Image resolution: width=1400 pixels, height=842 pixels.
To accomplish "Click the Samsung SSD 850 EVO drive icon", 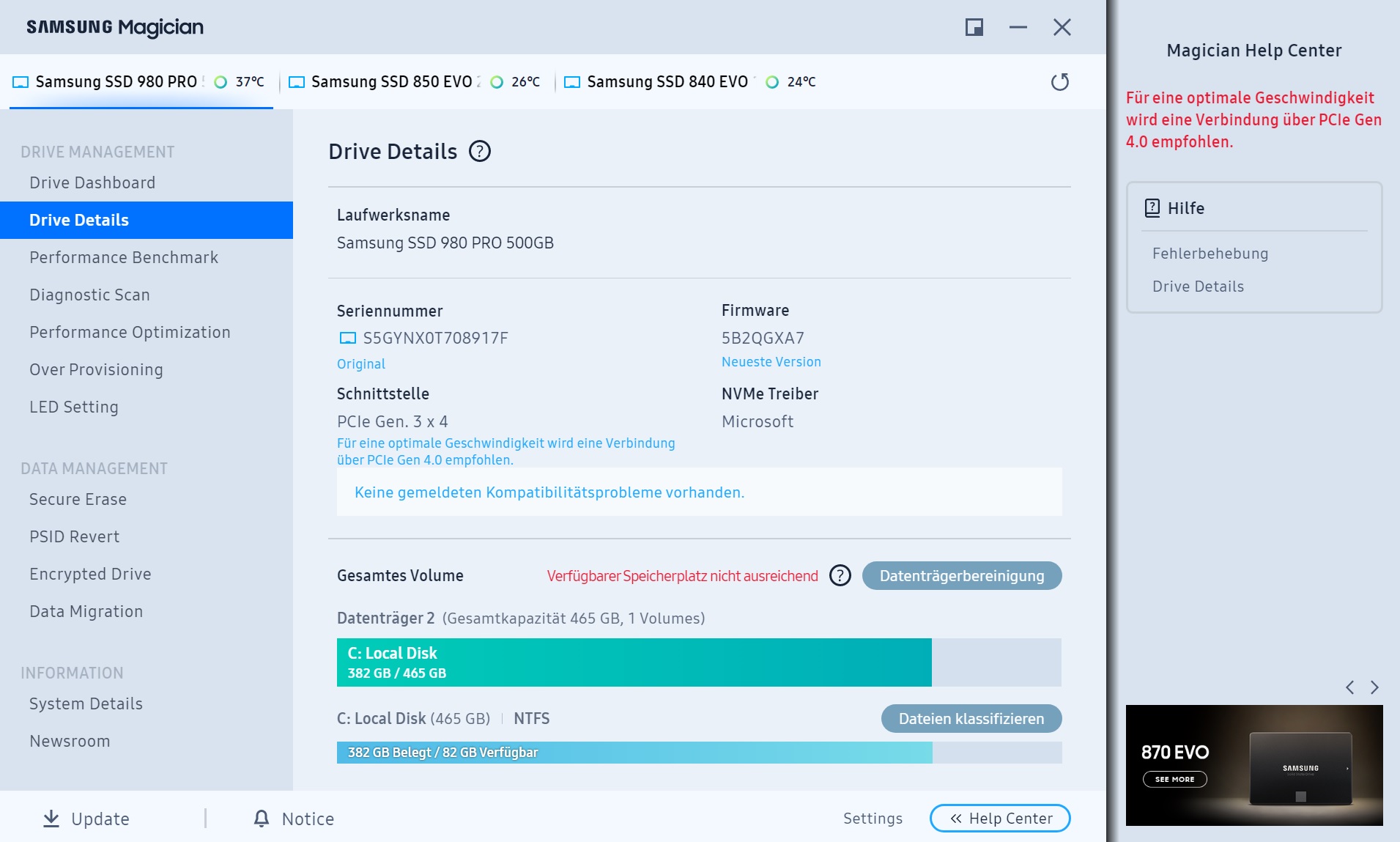I will [297, 81].
